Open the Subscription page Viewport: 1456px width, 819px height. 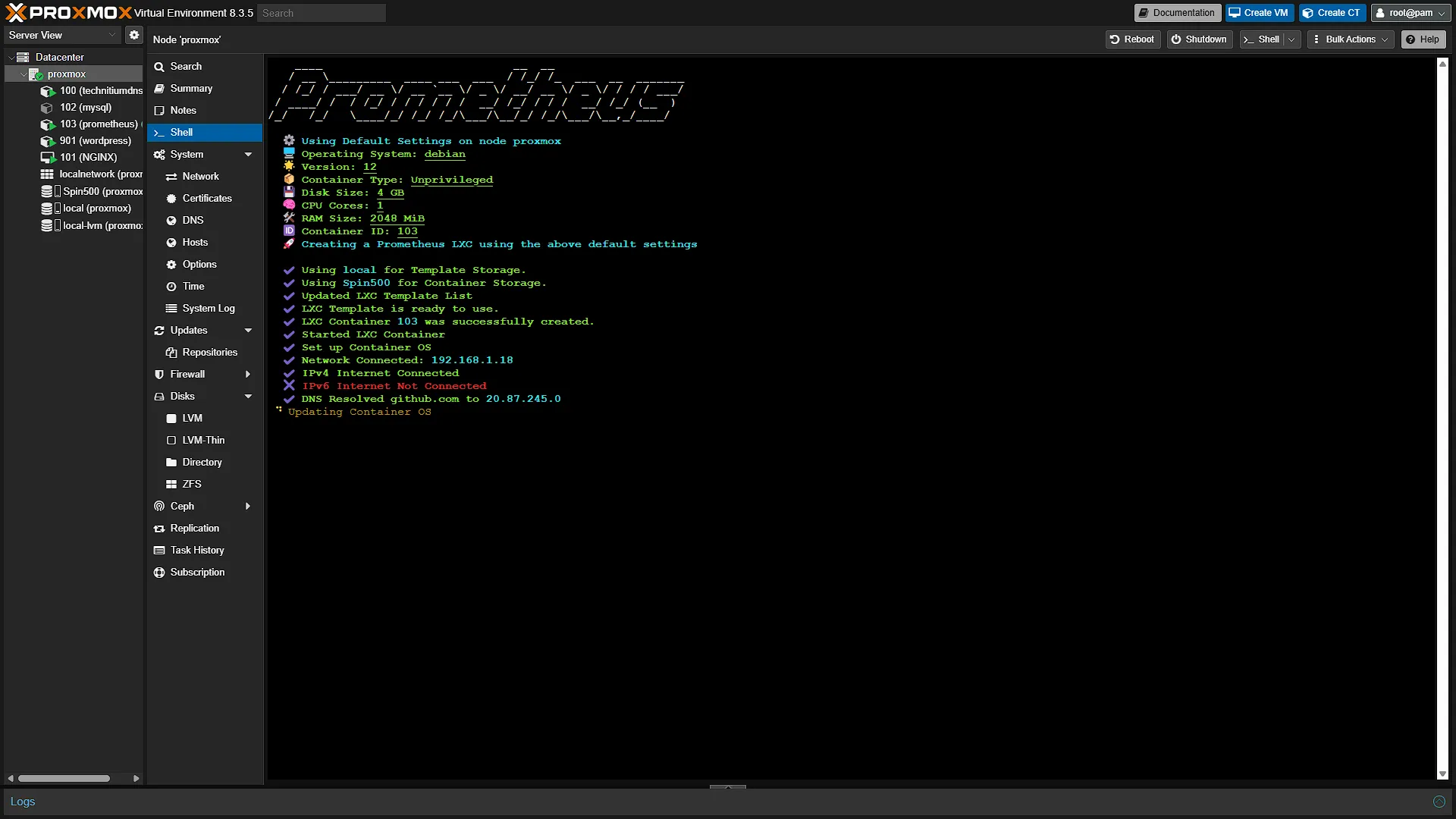point(205,573)
